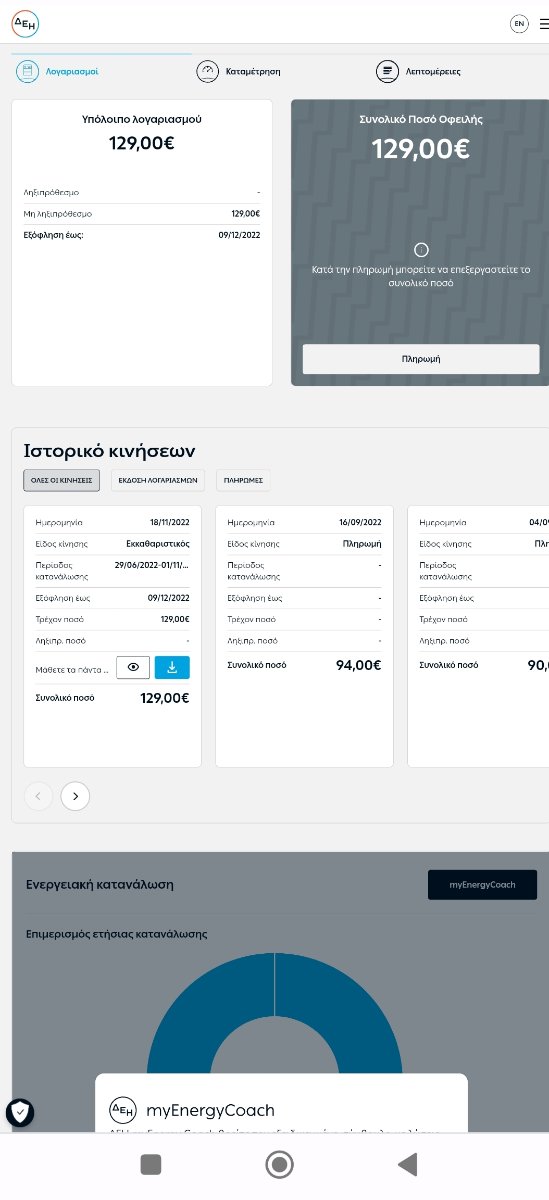
Task: Click the Πληρωμή payment button
Action: 421,358
